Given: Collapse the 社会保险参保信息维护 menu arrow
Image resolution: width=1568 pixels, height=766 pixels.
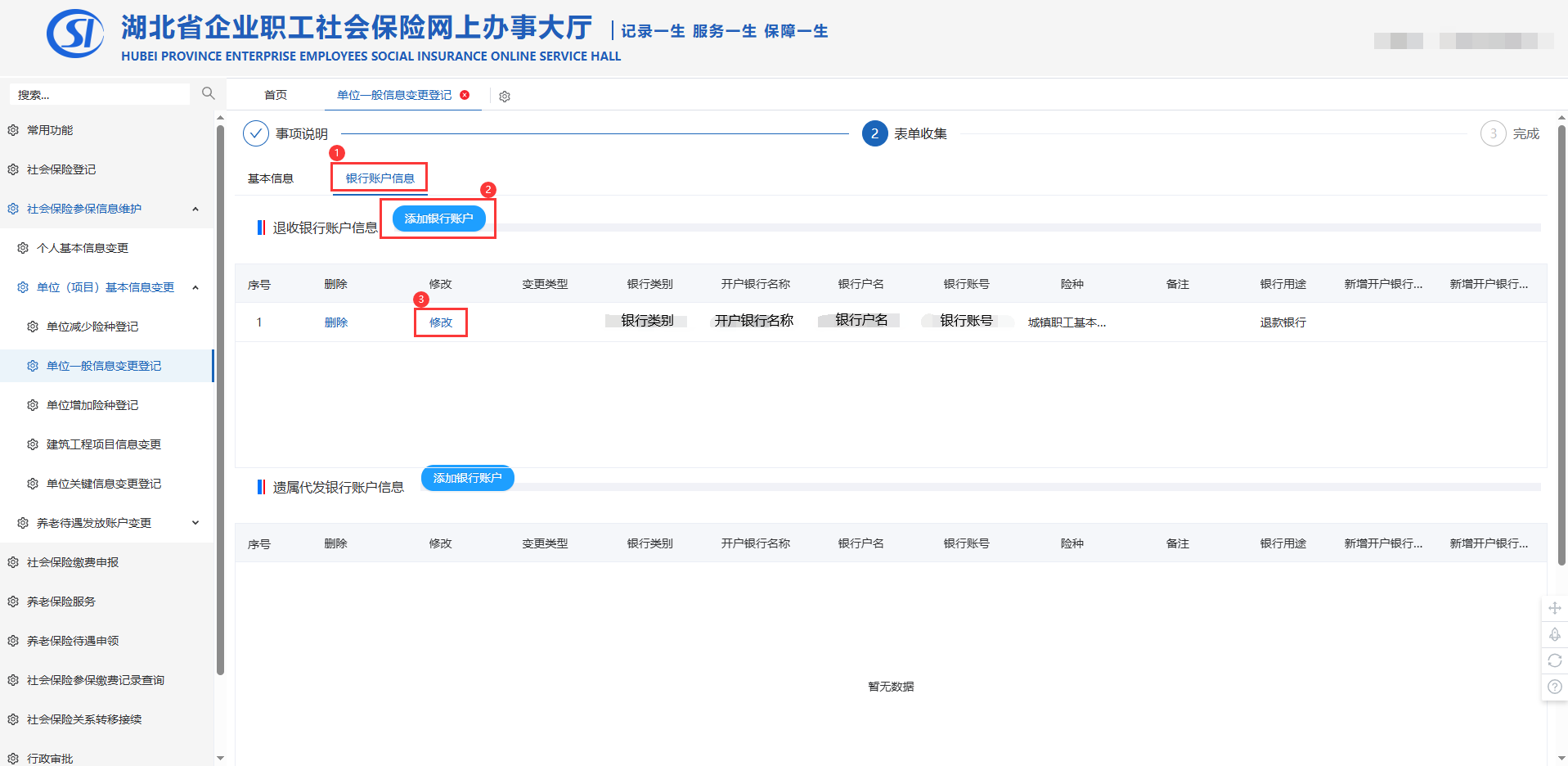Looking at the screenshot, I should (x=195, y=210).
